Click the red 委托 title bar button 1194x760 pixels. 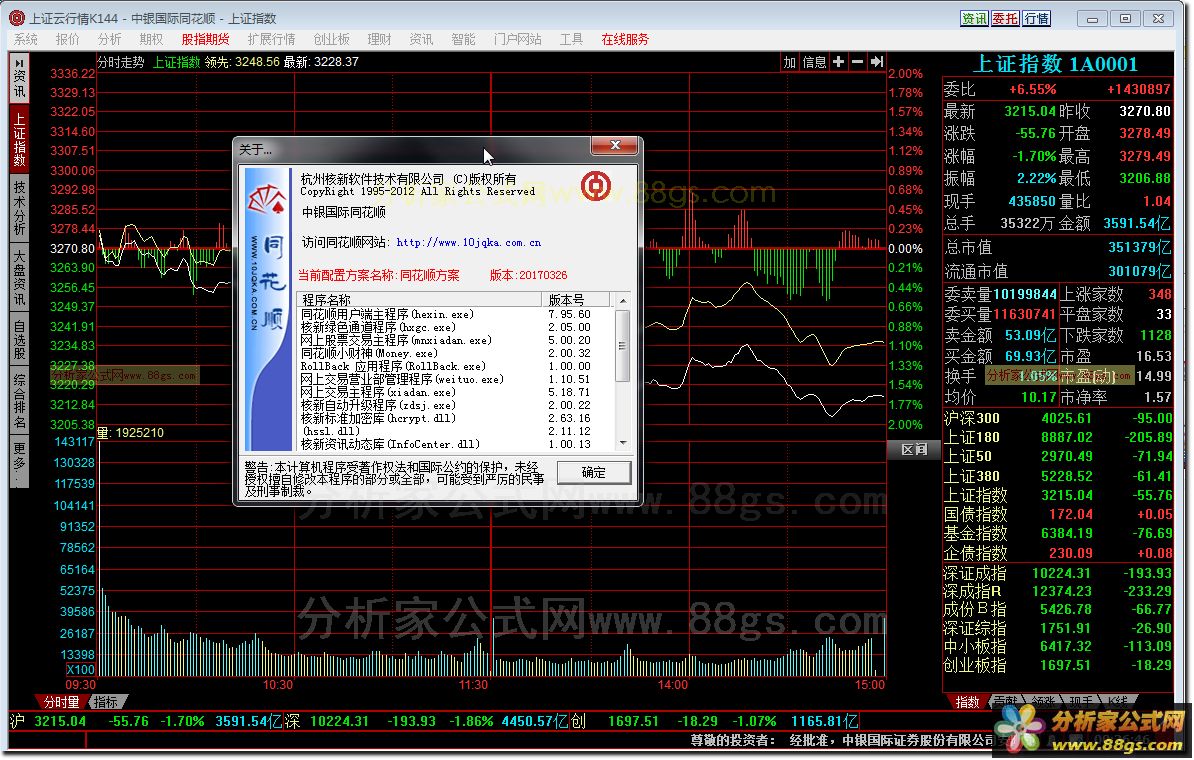pyautogui.click(x=1004, y=18)
